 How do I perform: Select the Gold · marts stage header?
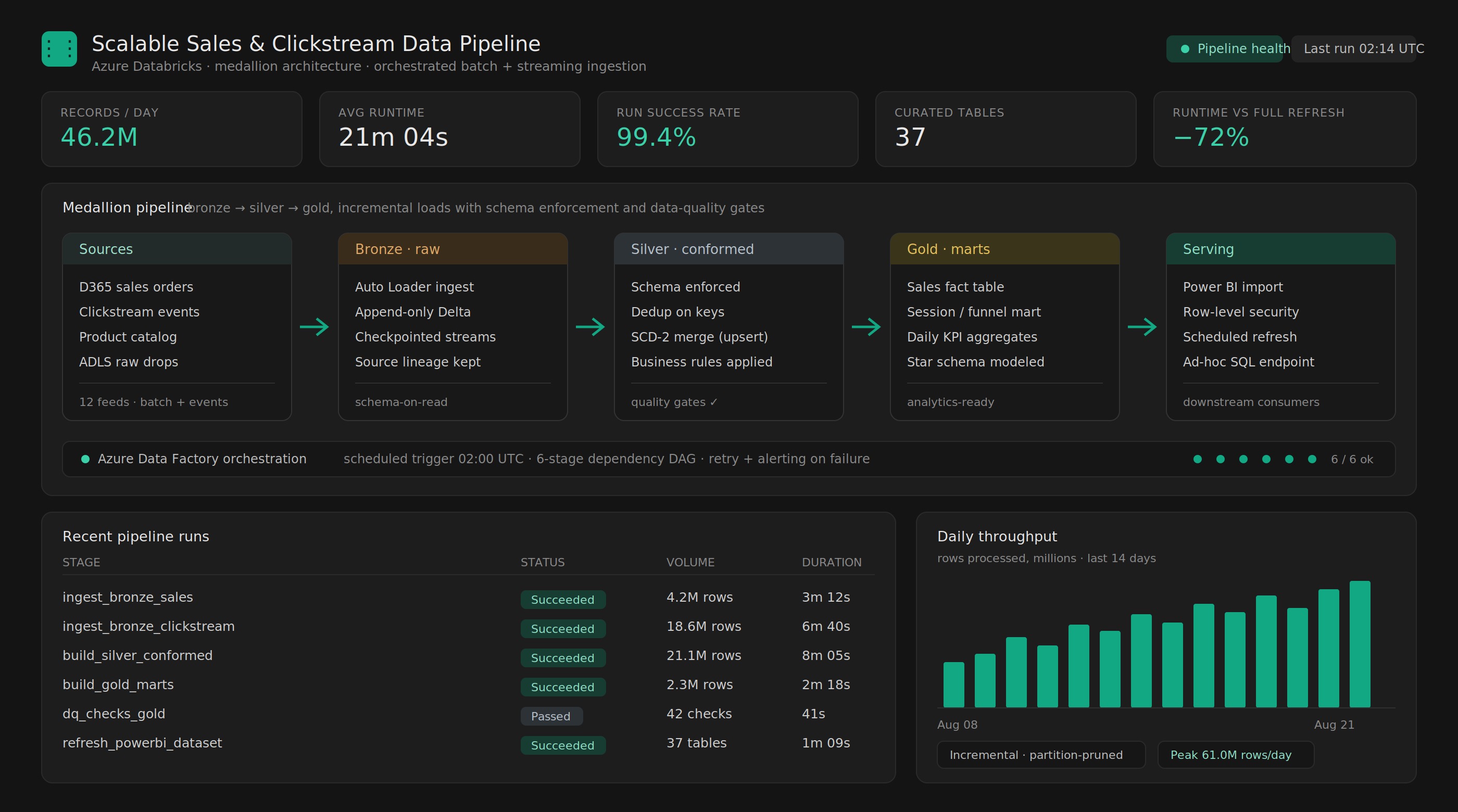point(1004,249)
